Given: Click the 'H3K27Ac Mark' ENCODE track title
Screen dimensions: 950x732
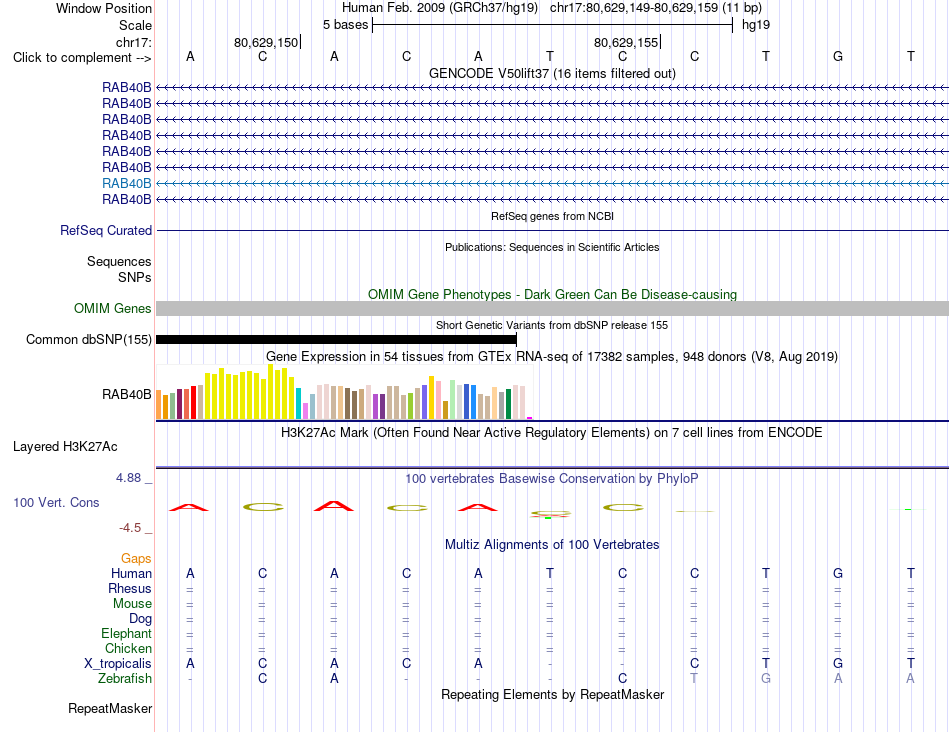Looking at the screenshot, I should tap(552, 433).
